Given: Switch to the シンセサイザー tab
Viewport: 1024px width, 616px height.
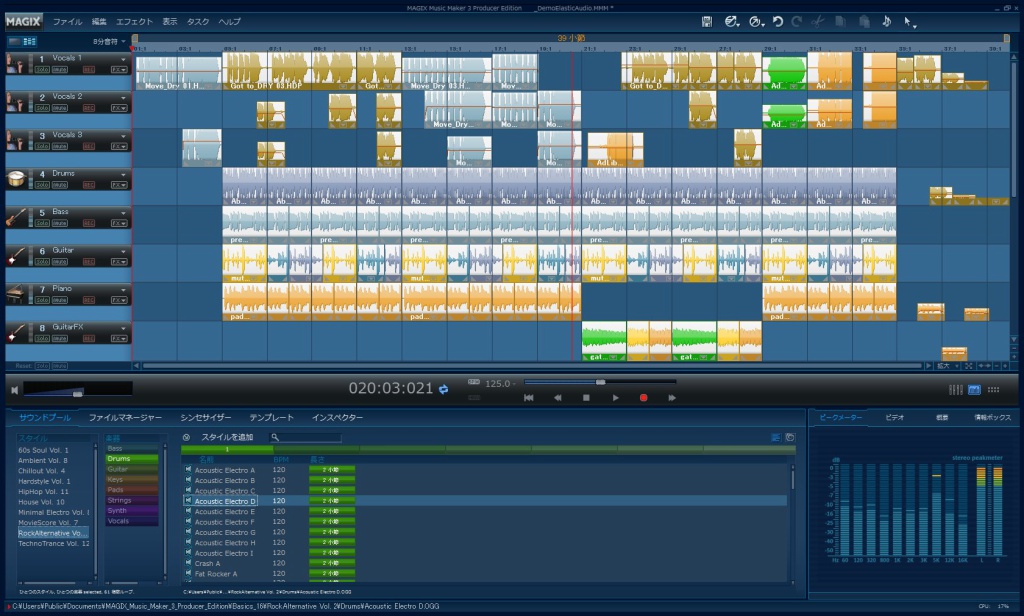Looking at the screenshot, I should tap(206, 417).
